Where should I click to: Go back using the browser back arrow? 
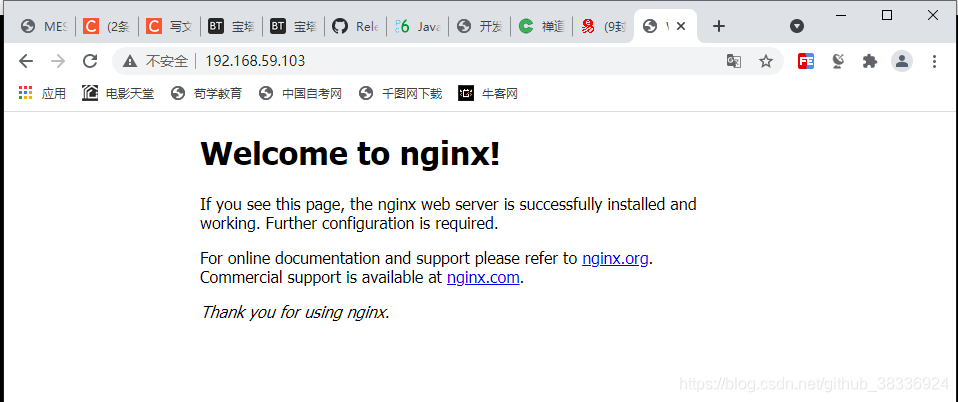(x=25, y=61)
